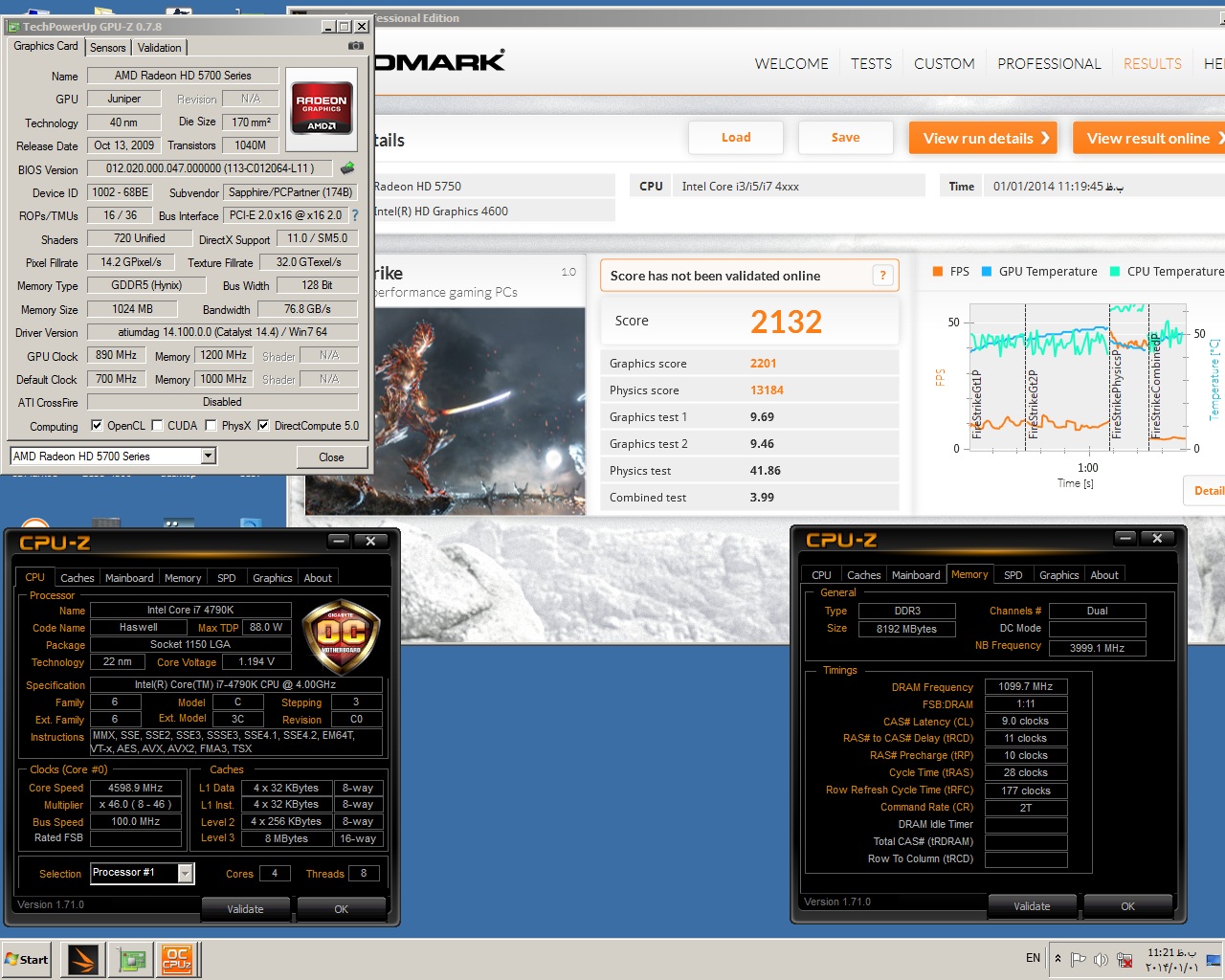Go to the 3DMark RESULTS tab

point(1152,64)
